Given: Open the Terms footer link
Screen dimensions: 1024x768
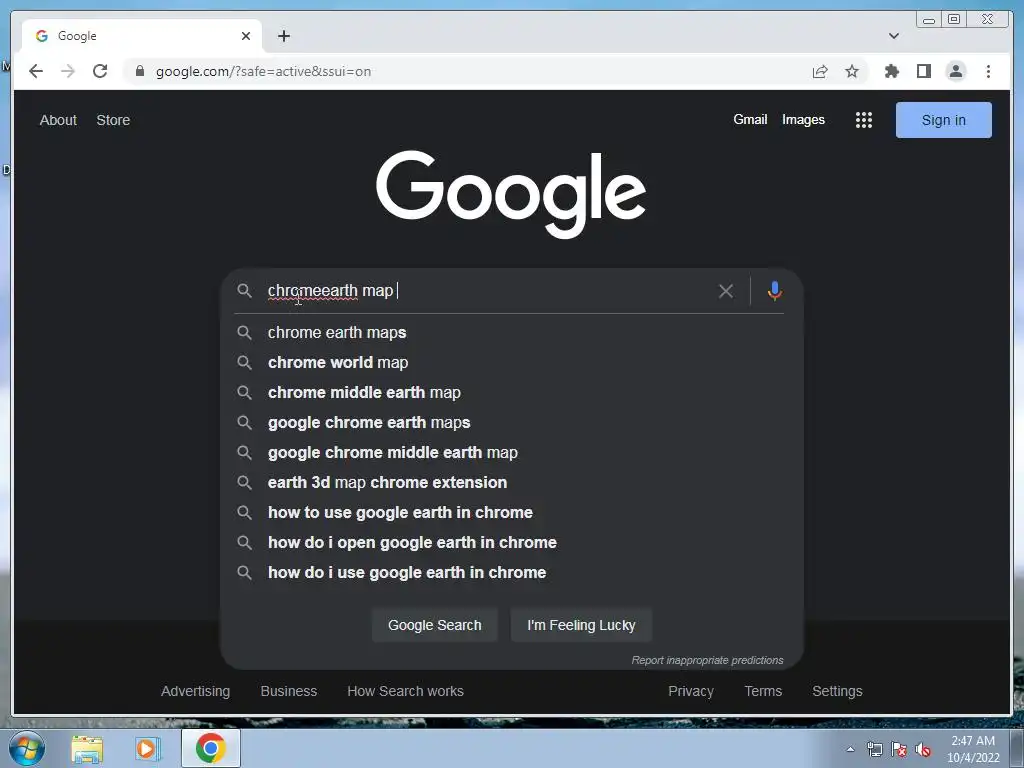Looking at the screenshot, I should coord(763,691).
